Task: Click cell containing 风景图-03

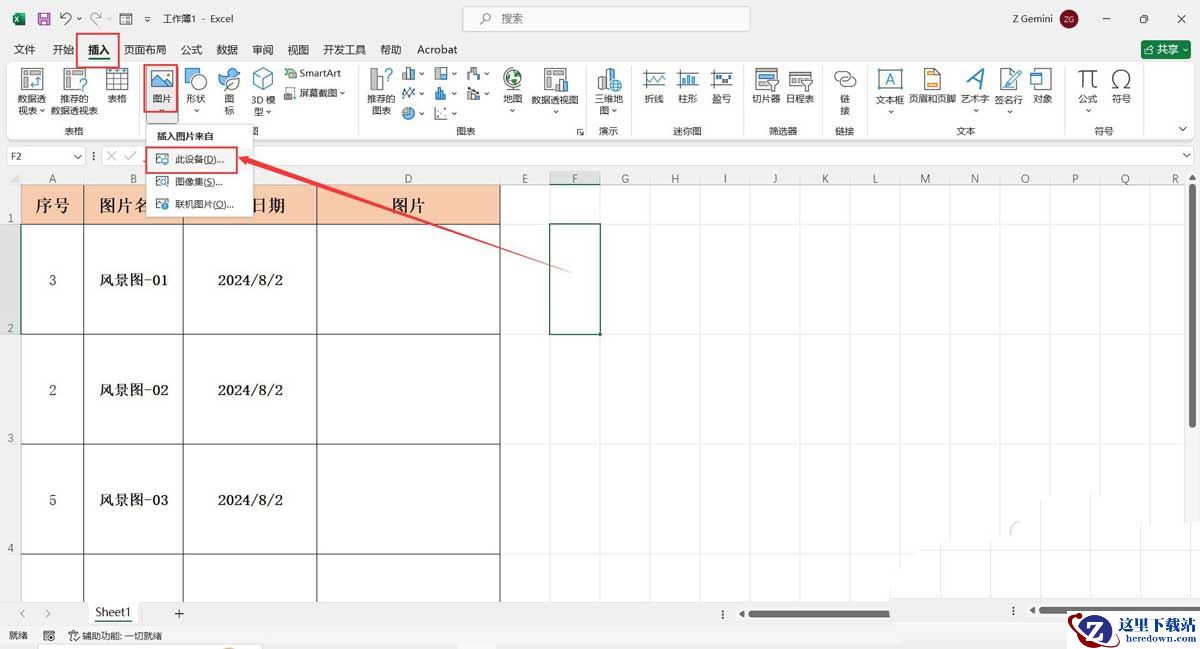Action: tap(133, 500)
